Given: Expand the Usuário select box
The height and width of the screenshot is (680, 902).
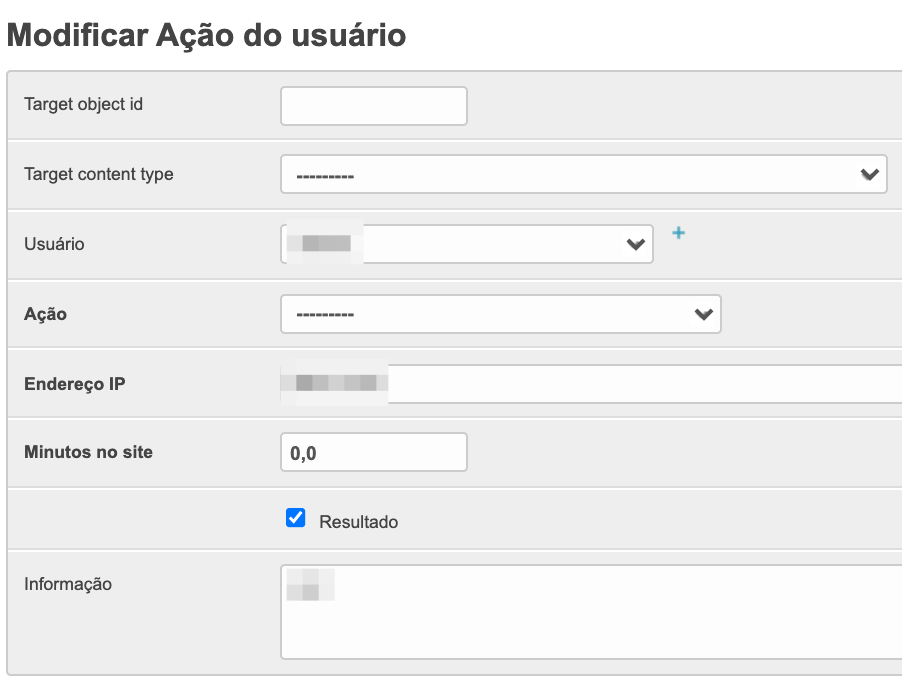Looking at the screenshot, I should coord(467,244).
